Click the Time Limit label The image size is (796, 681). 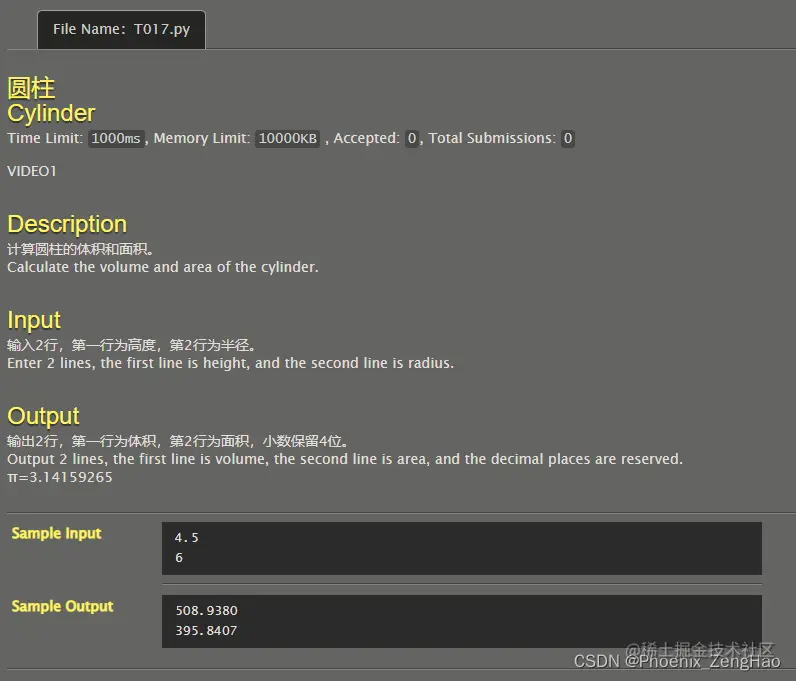45,138
